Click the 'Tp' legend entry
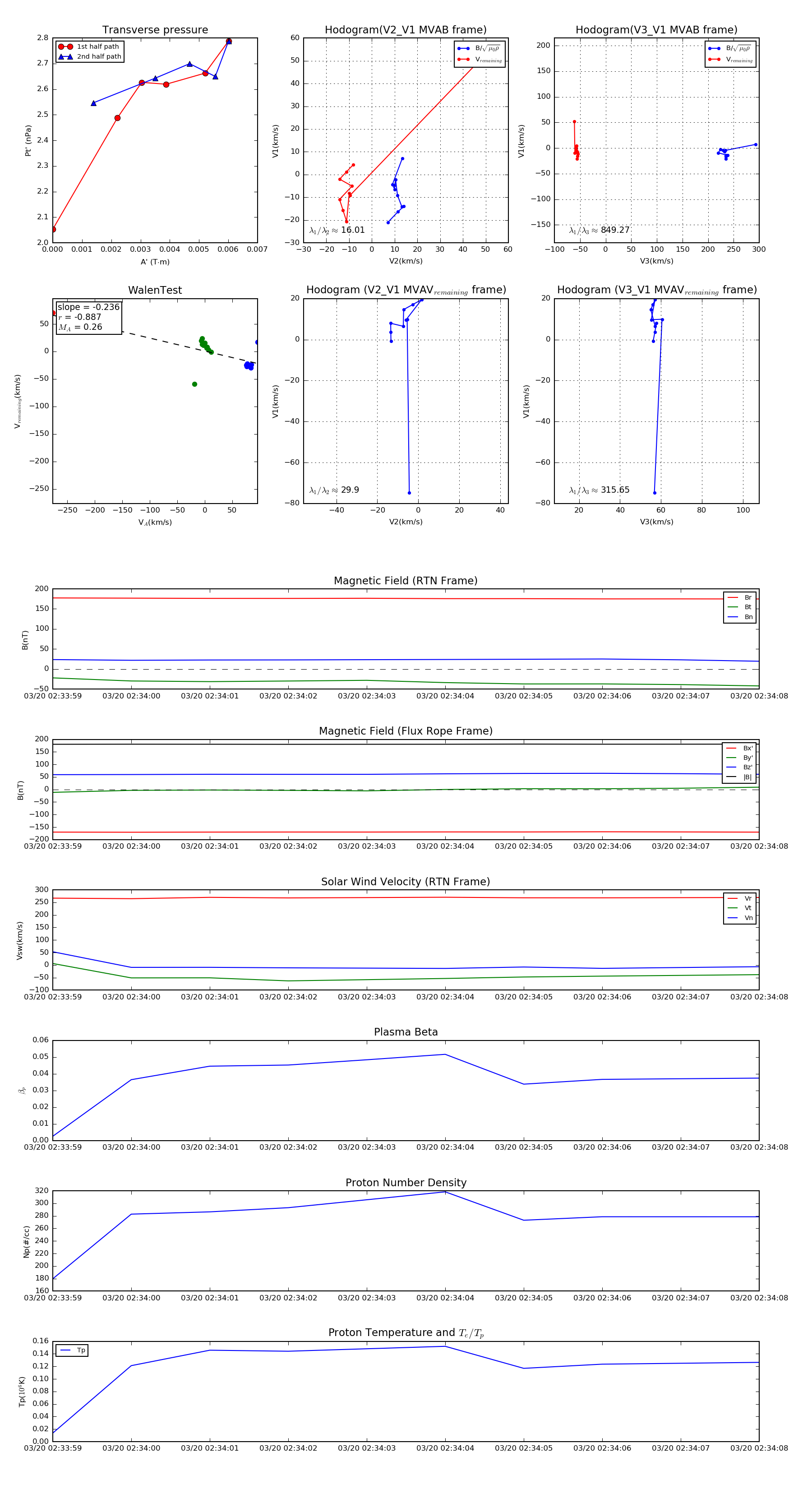The image size is (812, 1489). [73, 1350]
